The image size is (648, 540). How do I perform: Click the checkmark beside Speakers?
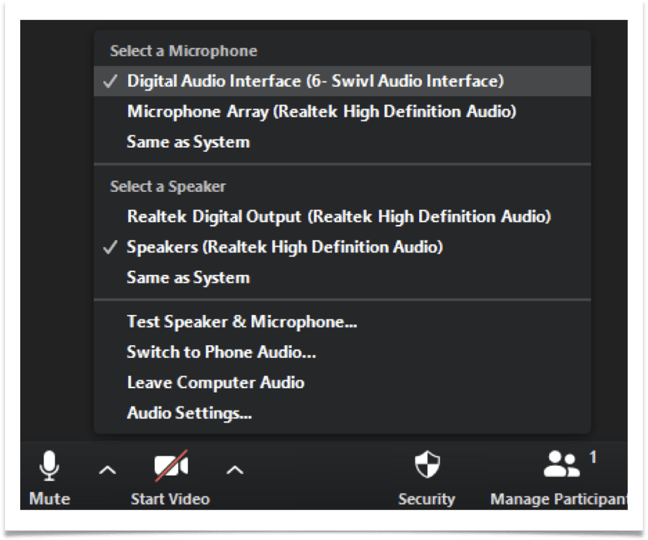click(x=111, y=247)
